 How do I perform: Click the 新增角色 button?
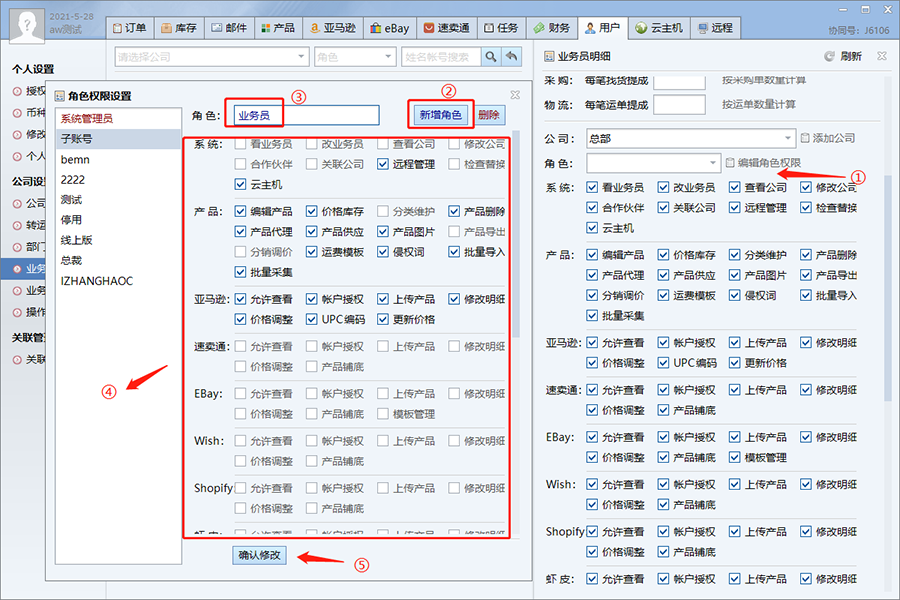pyautogui.click(x=440, y=115)
